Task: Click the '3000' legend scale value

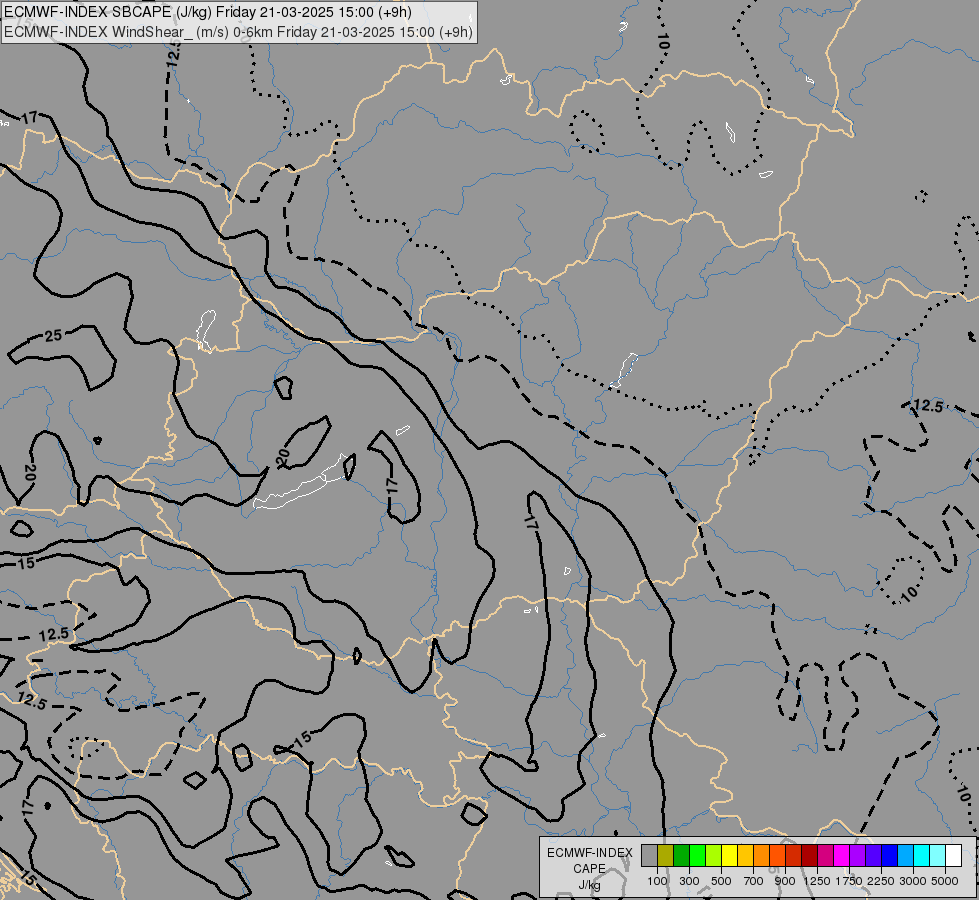Action: pos(913,881)
